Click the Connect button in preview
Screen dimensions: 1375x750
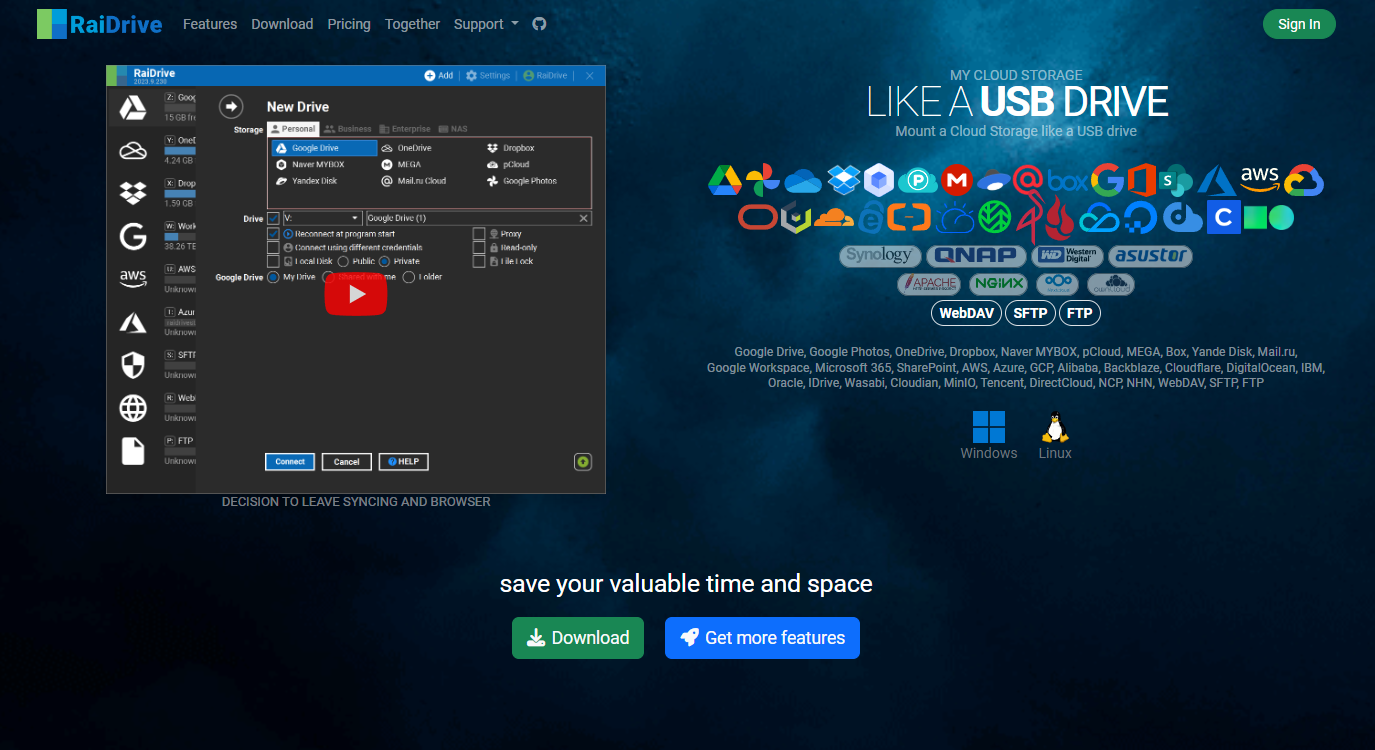[x=290, y=461]
